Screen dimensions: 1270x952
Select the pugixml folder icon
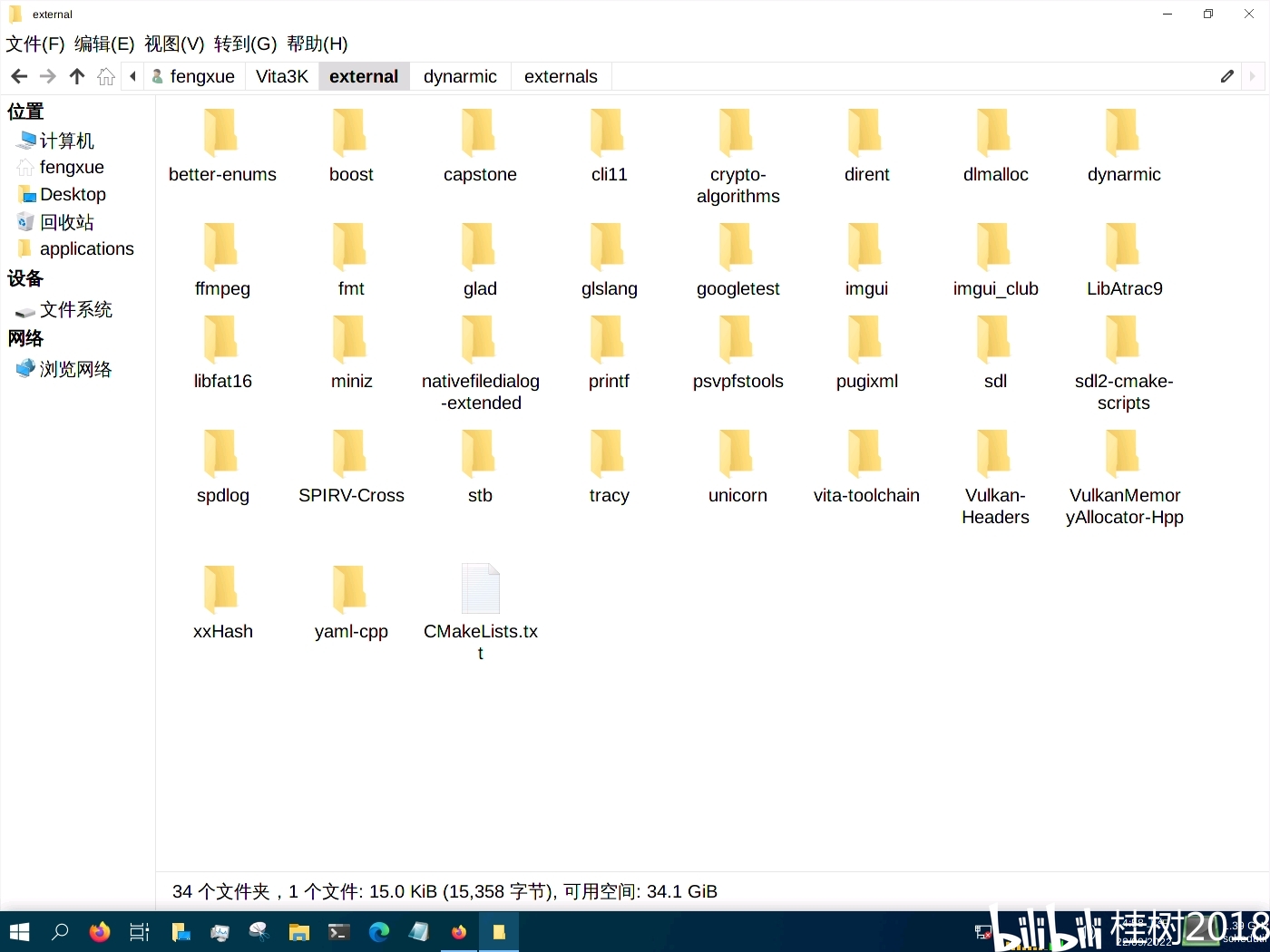pyautogui.click(x=865, y=339)
